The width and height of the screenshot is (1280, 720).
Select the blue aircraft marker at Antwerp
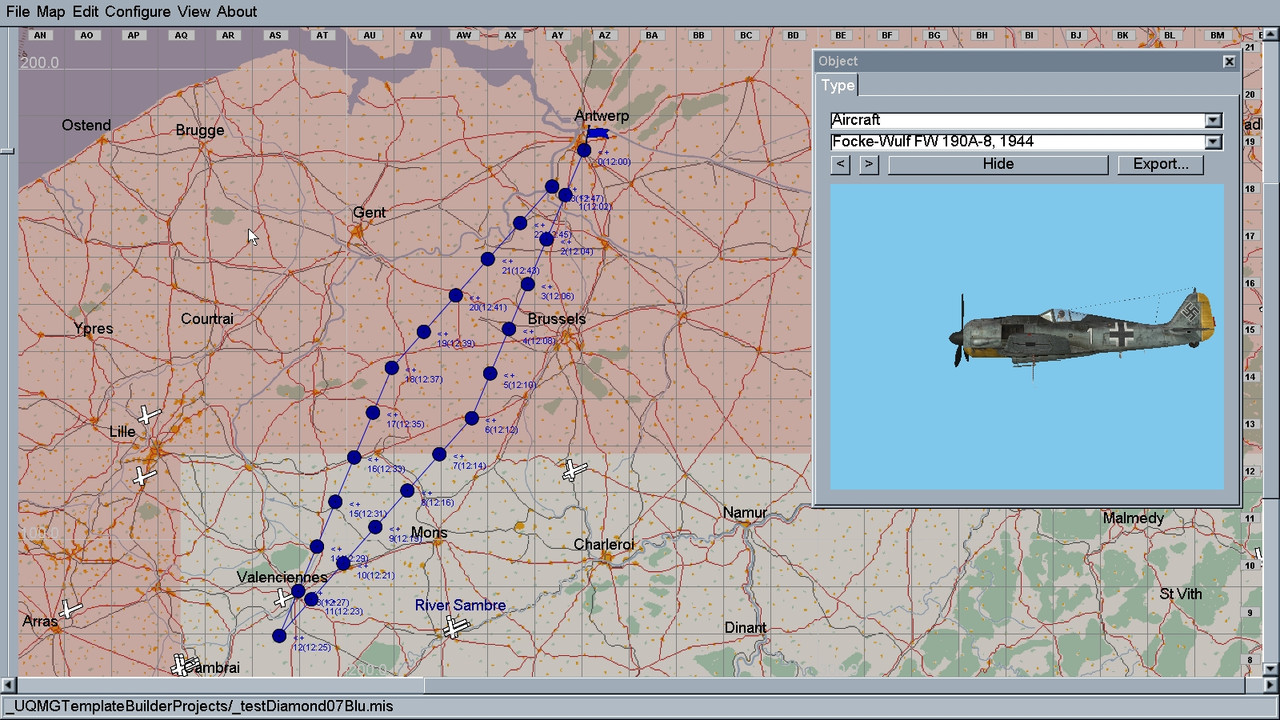click(597, 133)
